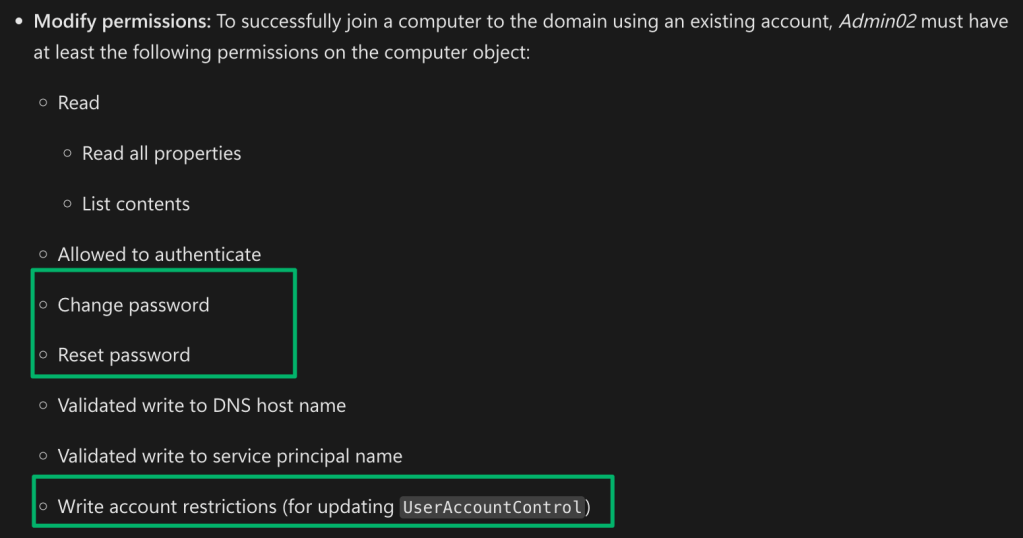Click the highlighted "Reset password" permission
1023x538 pixels.
124,355
